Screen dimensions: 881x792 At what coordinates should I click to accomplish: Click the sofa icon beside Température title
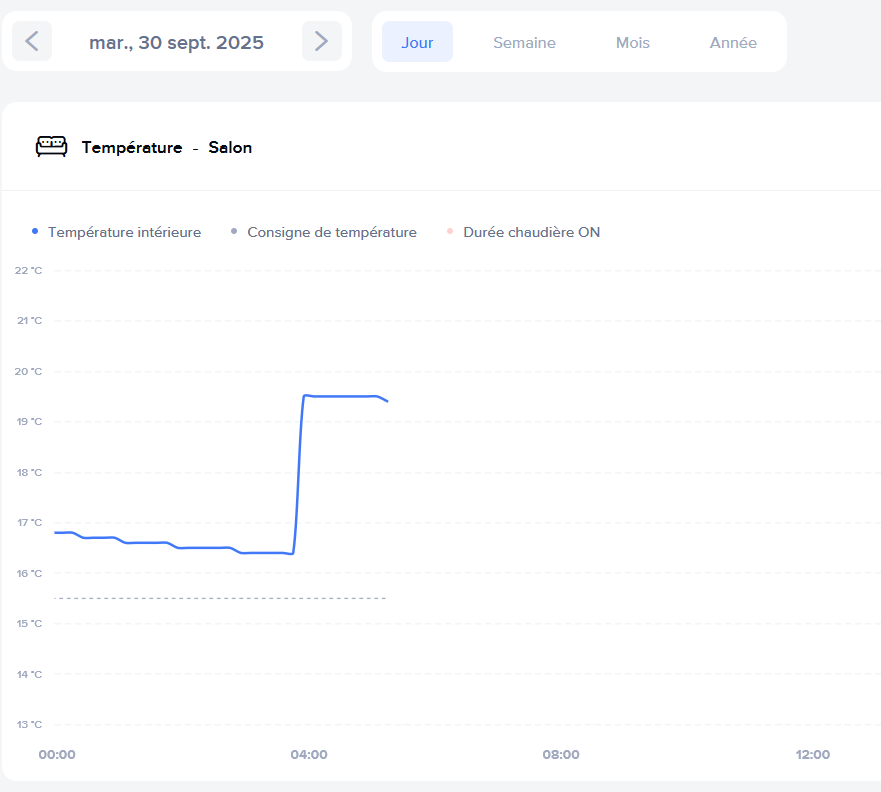tap(51, 147)
